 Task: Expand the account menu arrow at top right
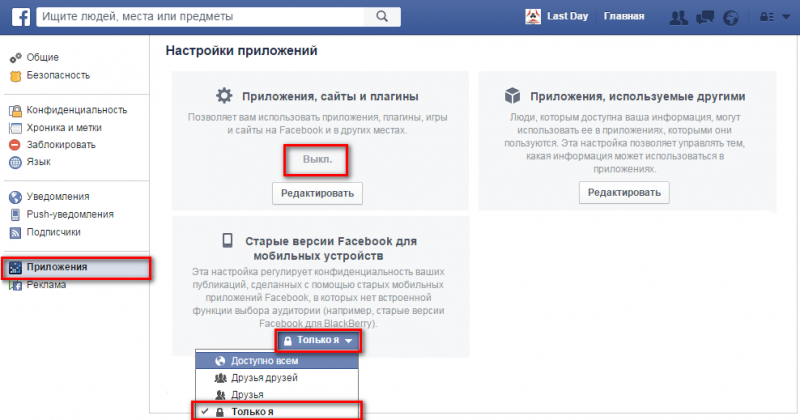tap(786, 17)
